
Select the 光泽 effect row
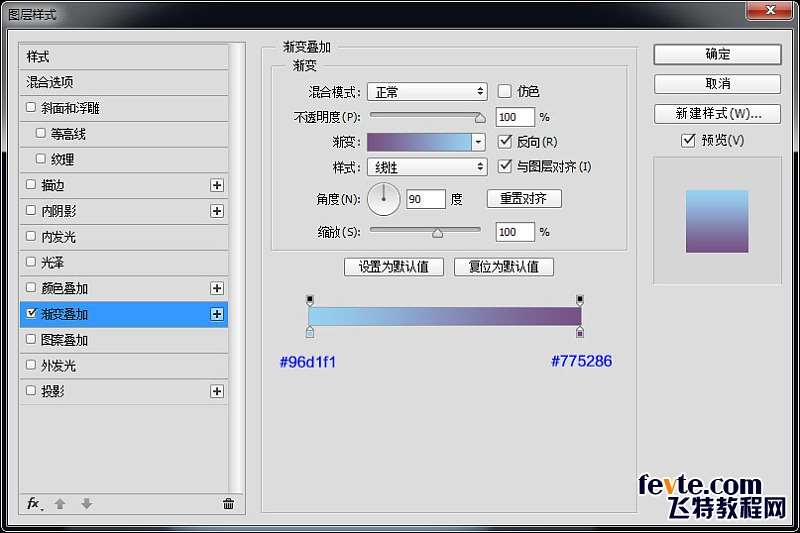coord(124,263)
